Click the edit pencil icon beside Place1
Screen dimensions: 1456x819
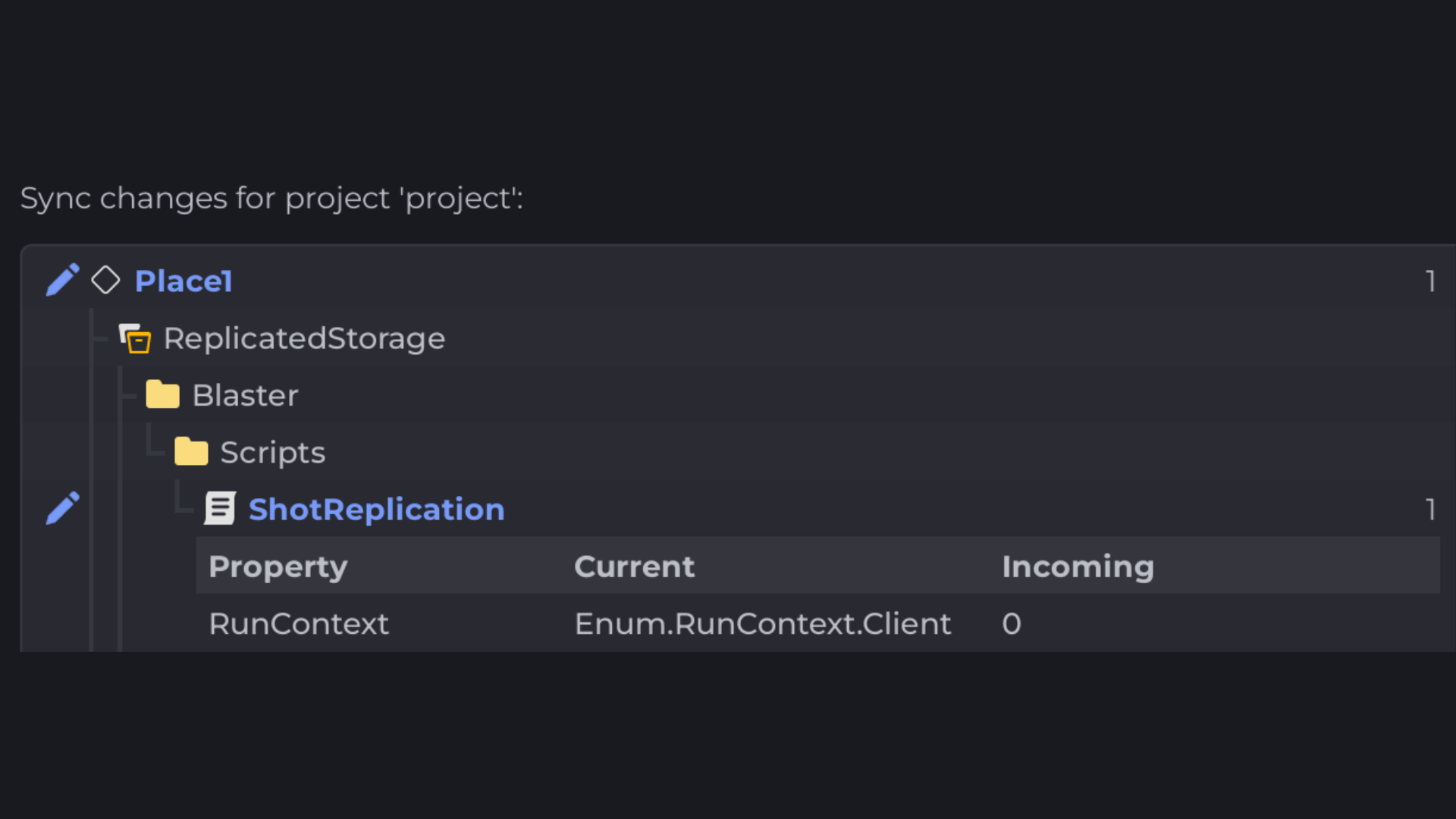pos(62,281)
